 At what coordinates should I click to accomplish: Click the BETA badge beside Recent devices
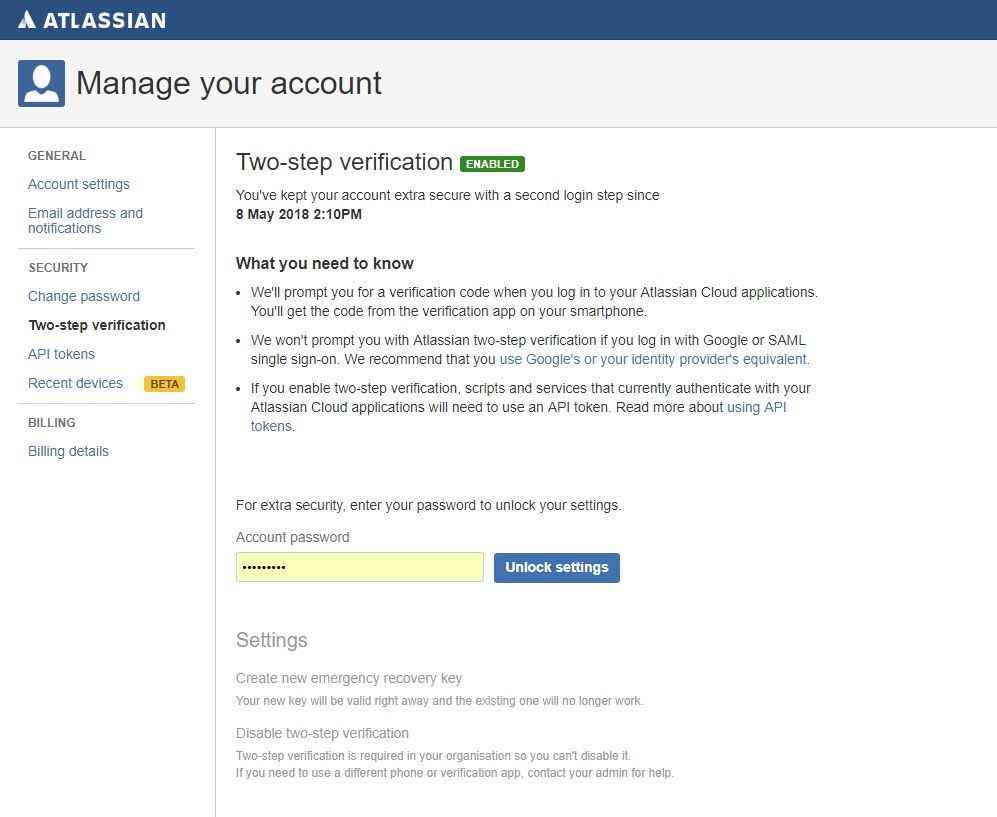pyautogui.click(x=164, y=384)
